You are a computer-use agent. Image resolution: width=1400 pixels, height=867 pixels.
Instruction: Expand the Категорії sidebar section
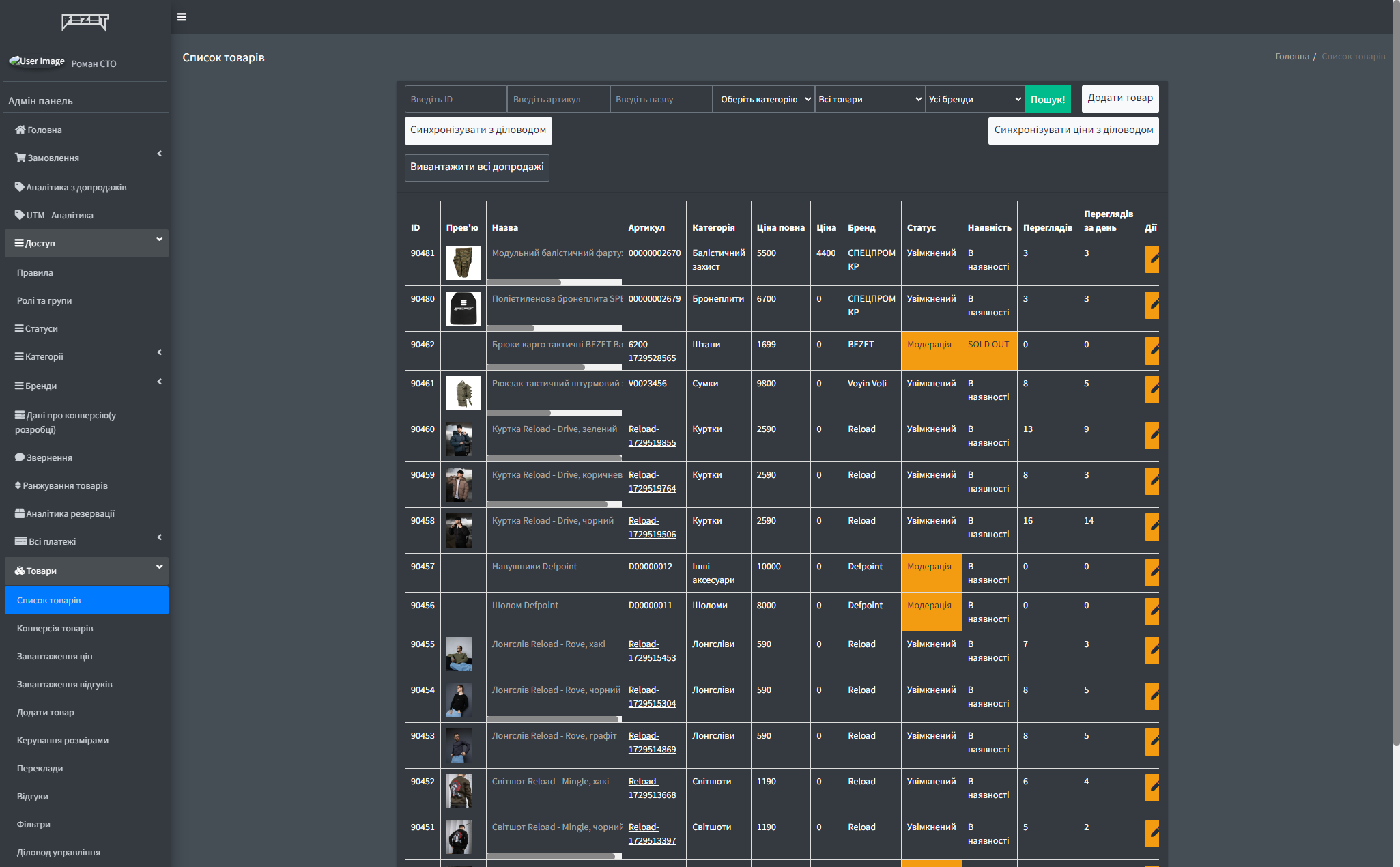click(86, 356)
